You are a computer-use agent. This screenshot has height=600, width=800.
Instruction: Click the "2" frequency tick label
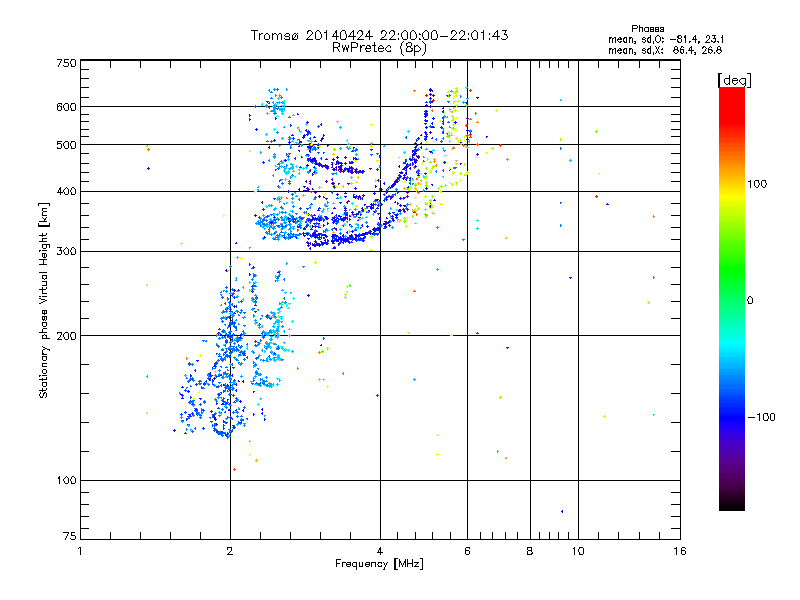[230, 551]
